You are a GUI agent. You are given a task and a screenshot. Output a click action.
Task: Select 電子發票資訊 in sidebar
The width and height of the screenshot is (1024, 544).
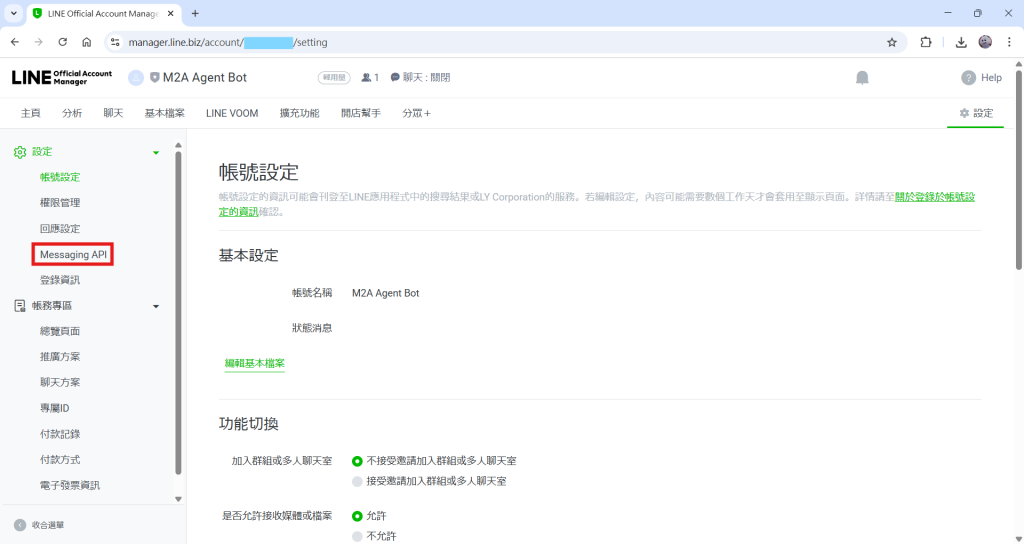70,485
